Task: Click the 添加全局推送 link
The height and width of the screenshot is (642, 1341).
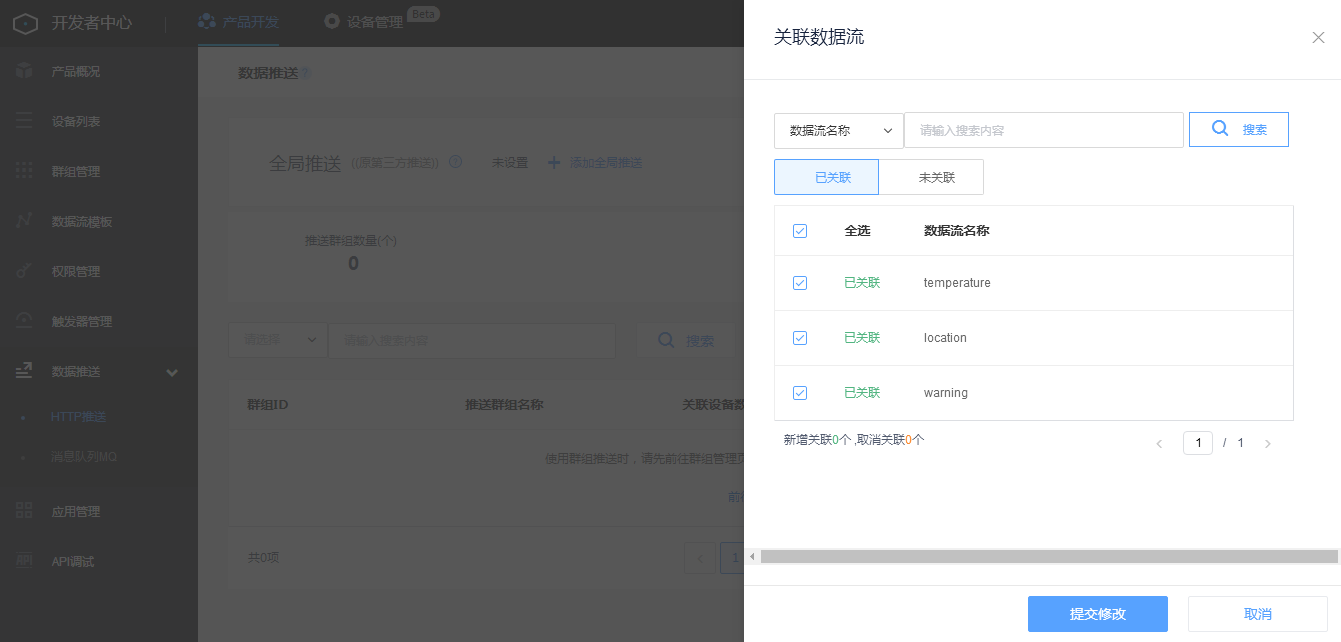Action: point(605,162)
